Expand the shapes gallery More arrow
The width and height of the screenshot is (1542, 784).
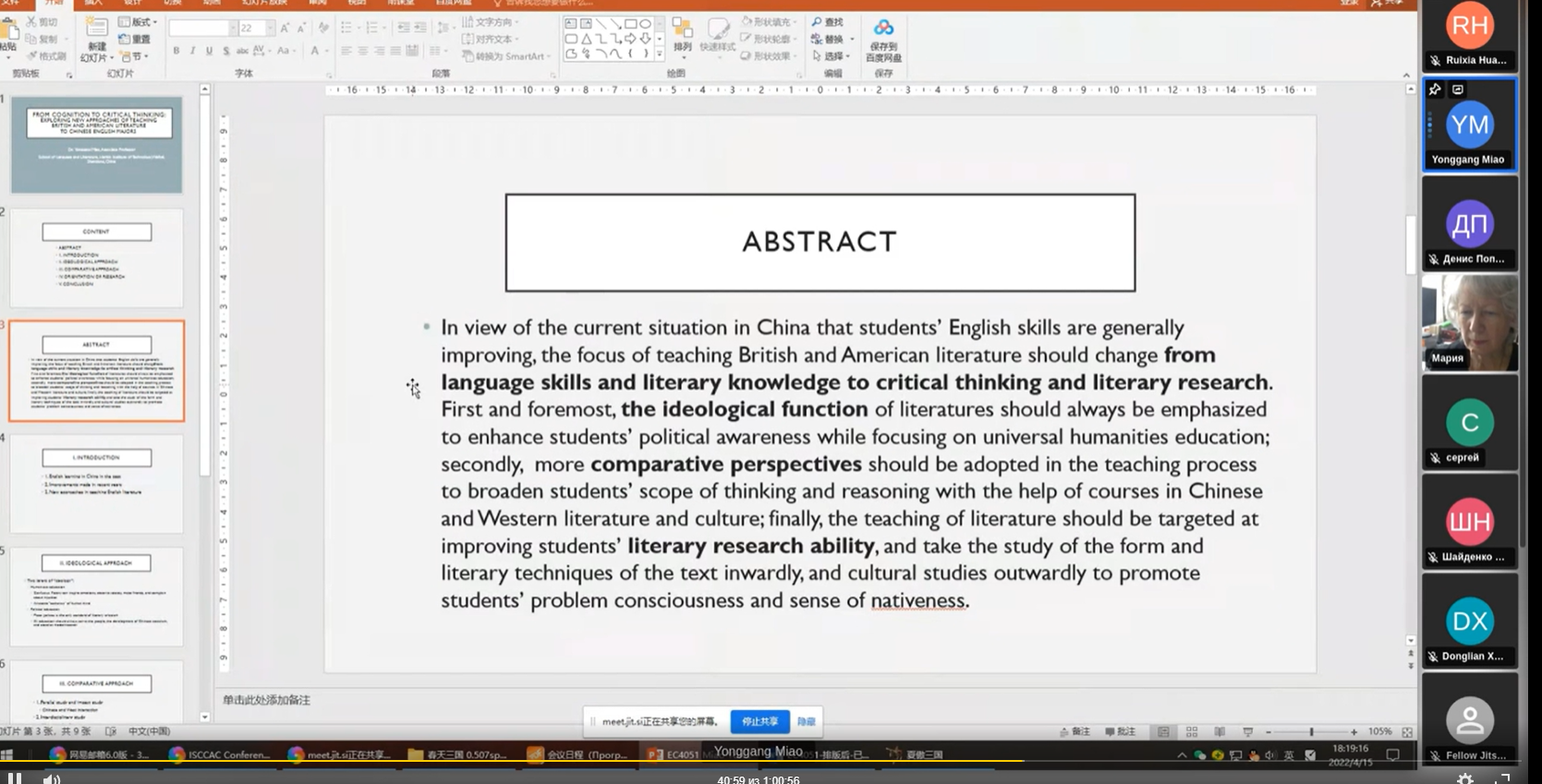tap(660, 55)
